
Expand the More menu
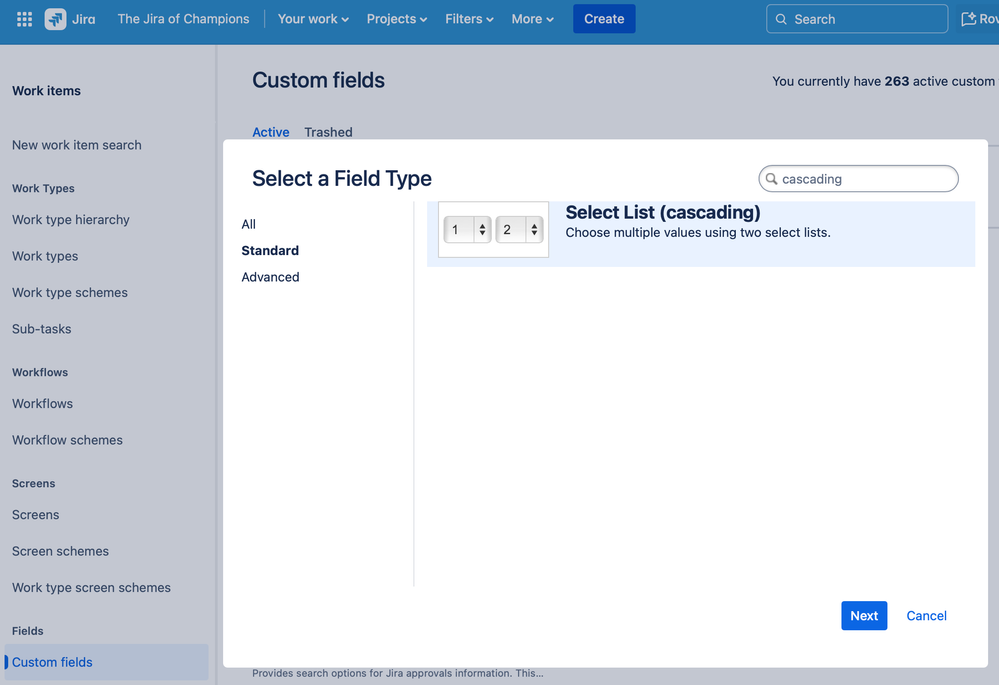[x=532, y=19]
